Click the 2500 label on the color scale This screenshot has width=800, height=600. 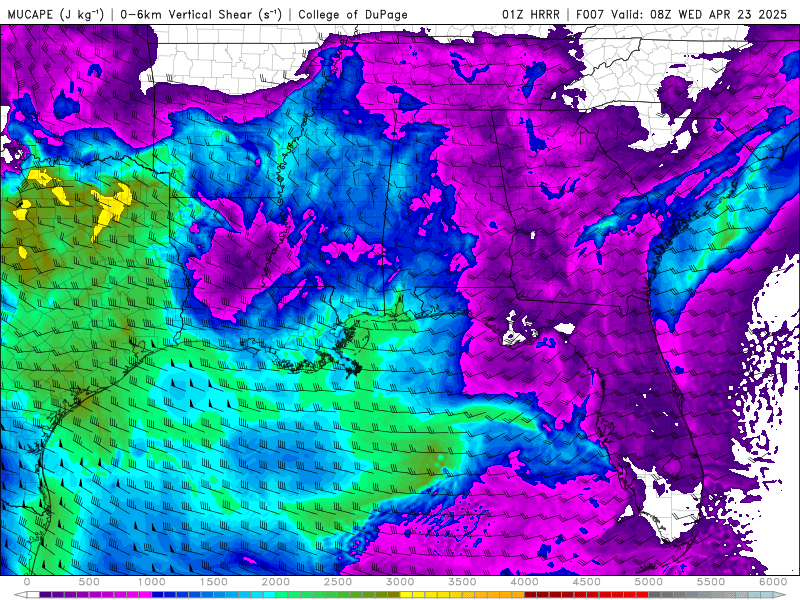[x=338, y=582]
